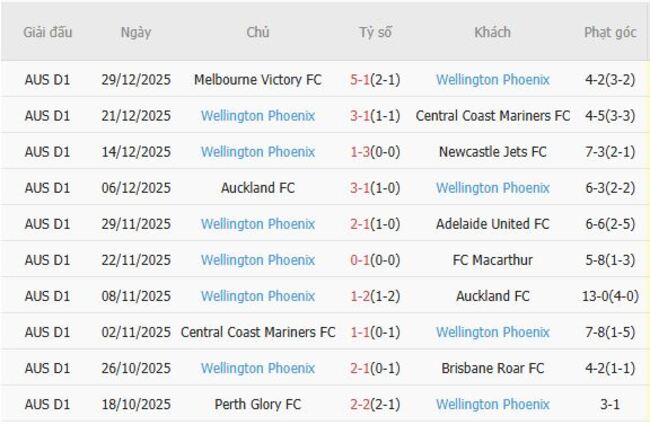
Task: Open Central Coast Mariners FC on 21/12/2025
Action: tap(492, 116)
